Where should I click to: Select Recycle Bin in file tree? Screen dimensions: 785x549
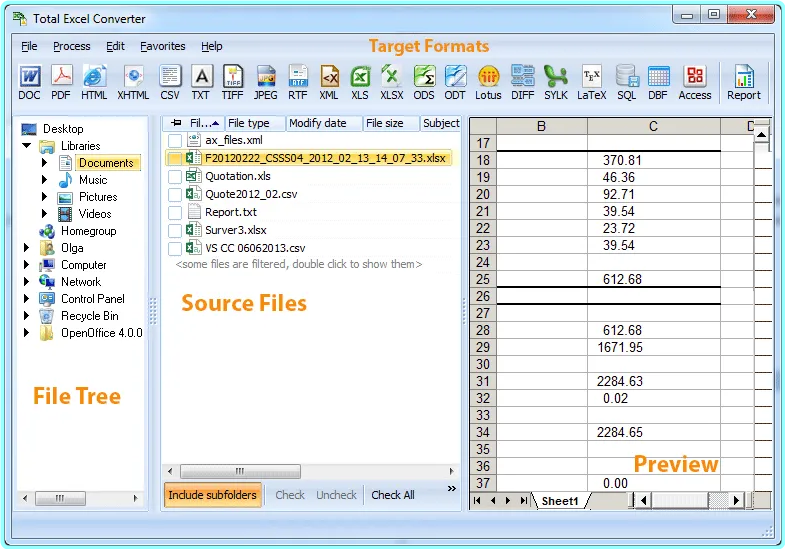[90, 316]
